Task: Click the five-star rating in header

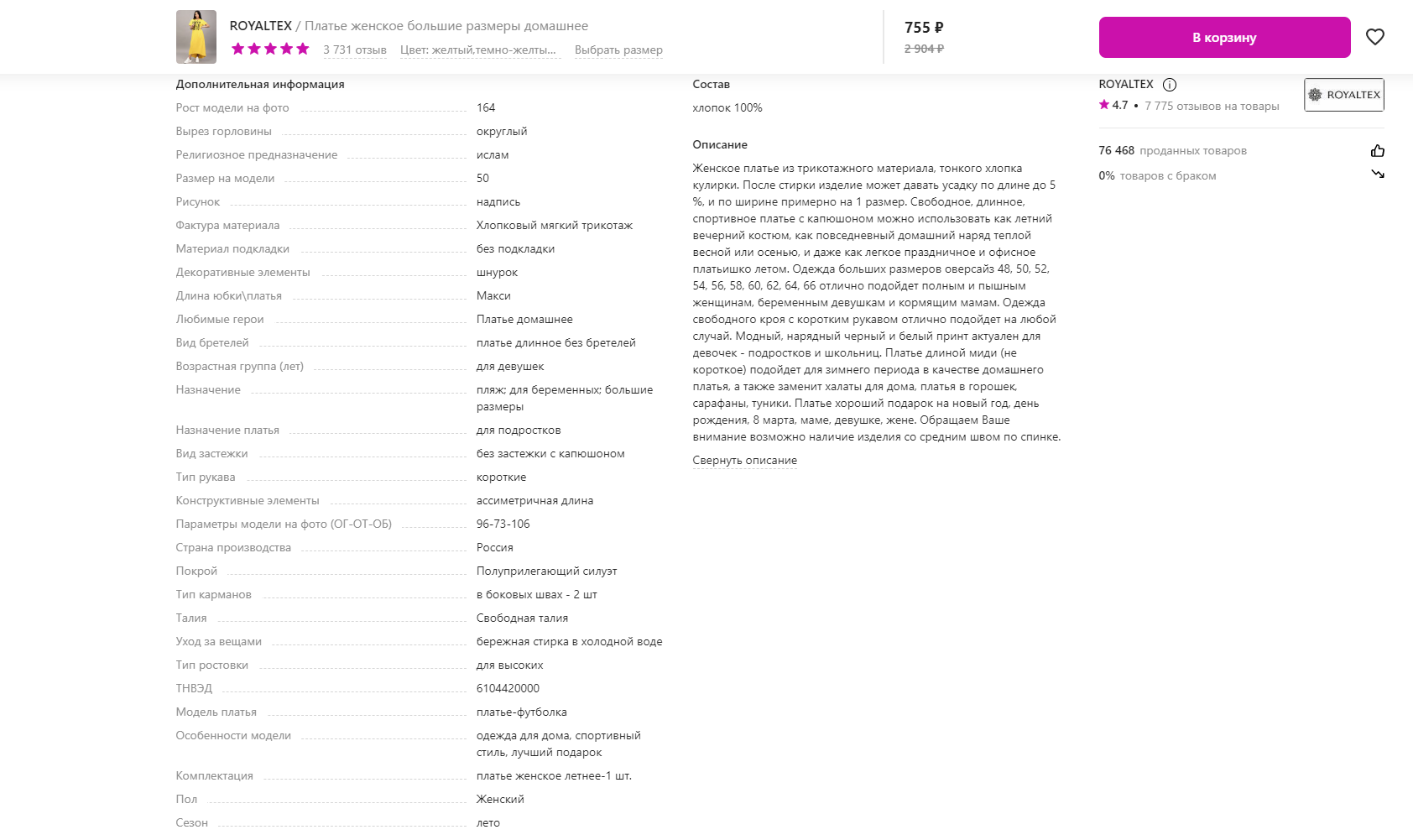Action: coord(270,49)
